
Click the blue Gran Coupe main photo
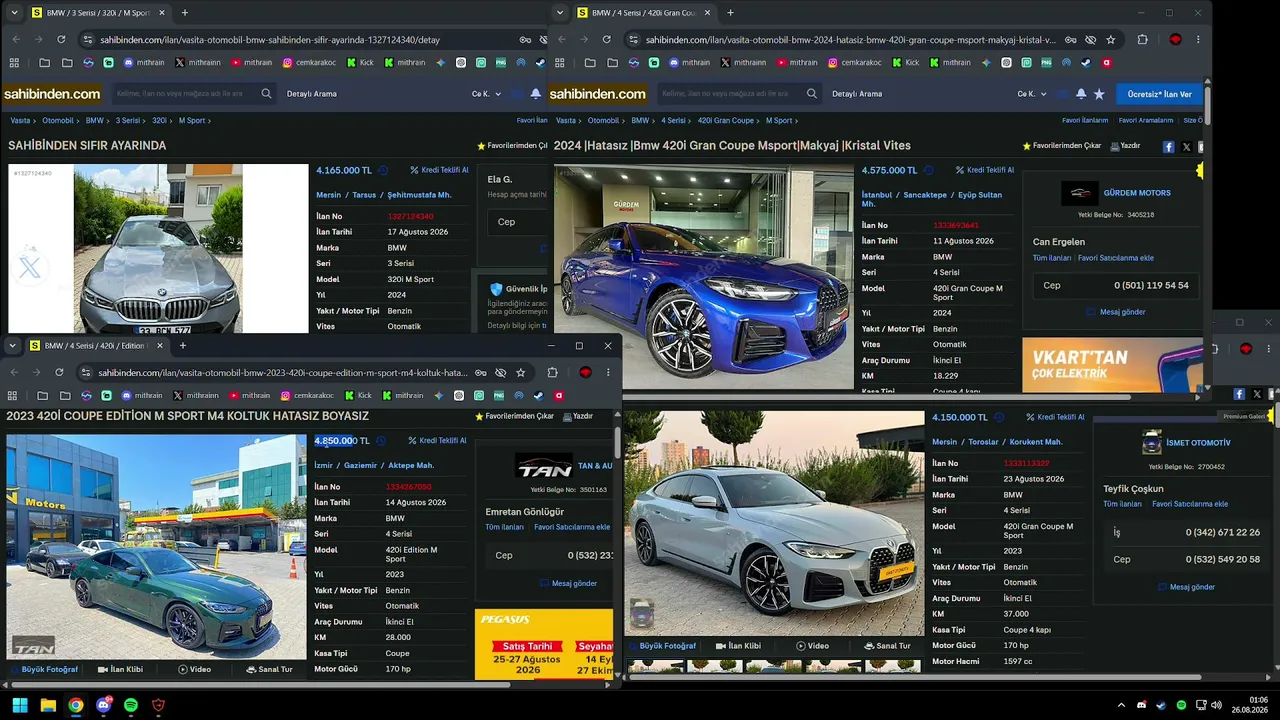point(704,276)
